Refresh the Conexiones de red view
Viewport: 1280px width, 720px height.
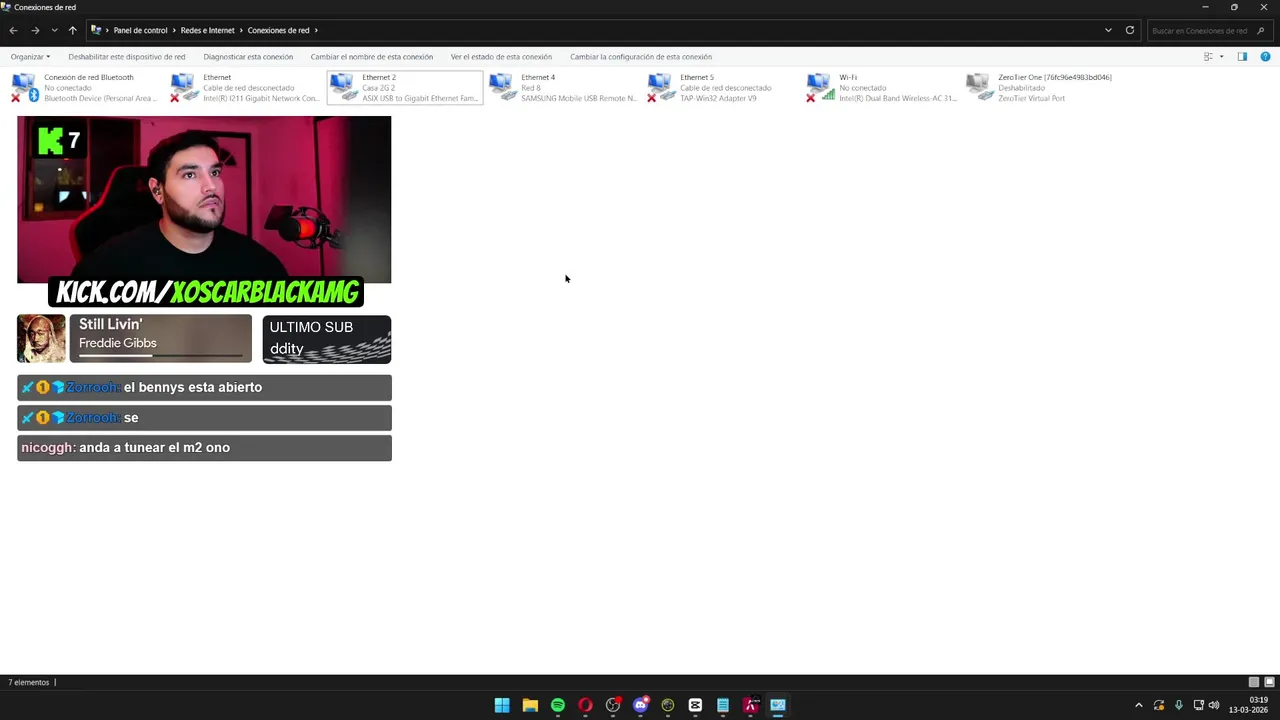[1130, 30]
